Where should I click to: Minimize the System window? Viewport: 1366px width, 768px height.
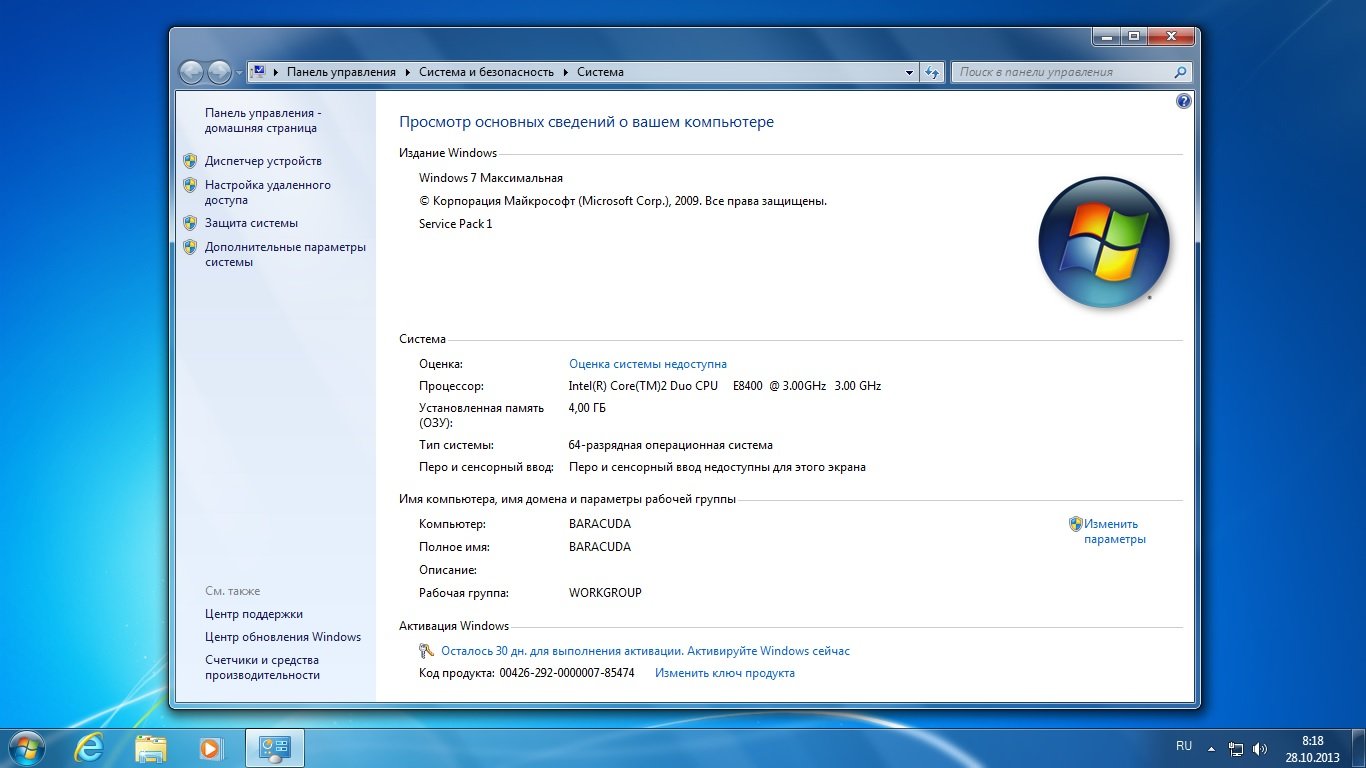click(x=1106, y=36)
